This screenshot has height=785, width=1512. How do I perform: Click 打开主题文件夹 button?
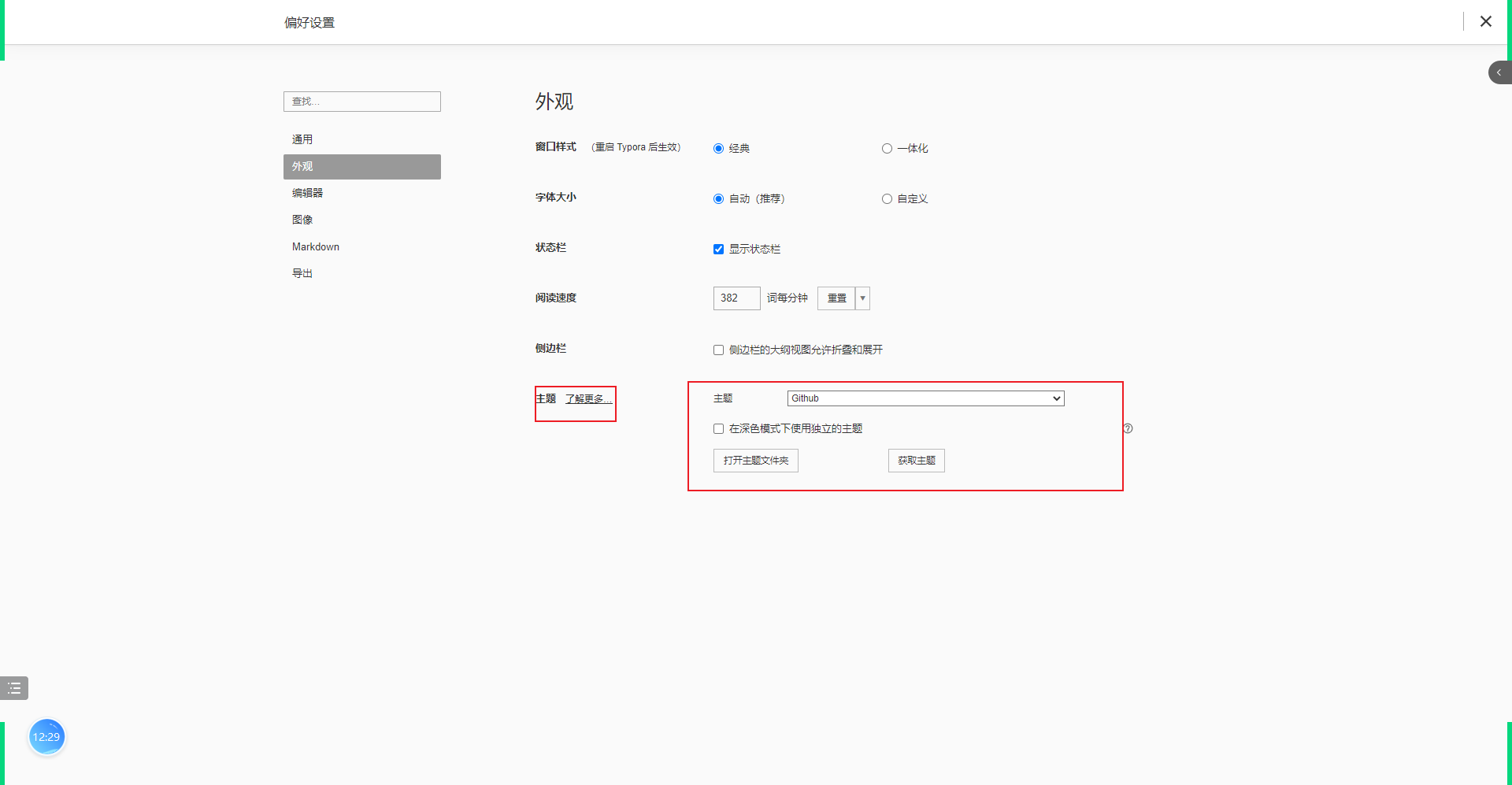point(756,461)
